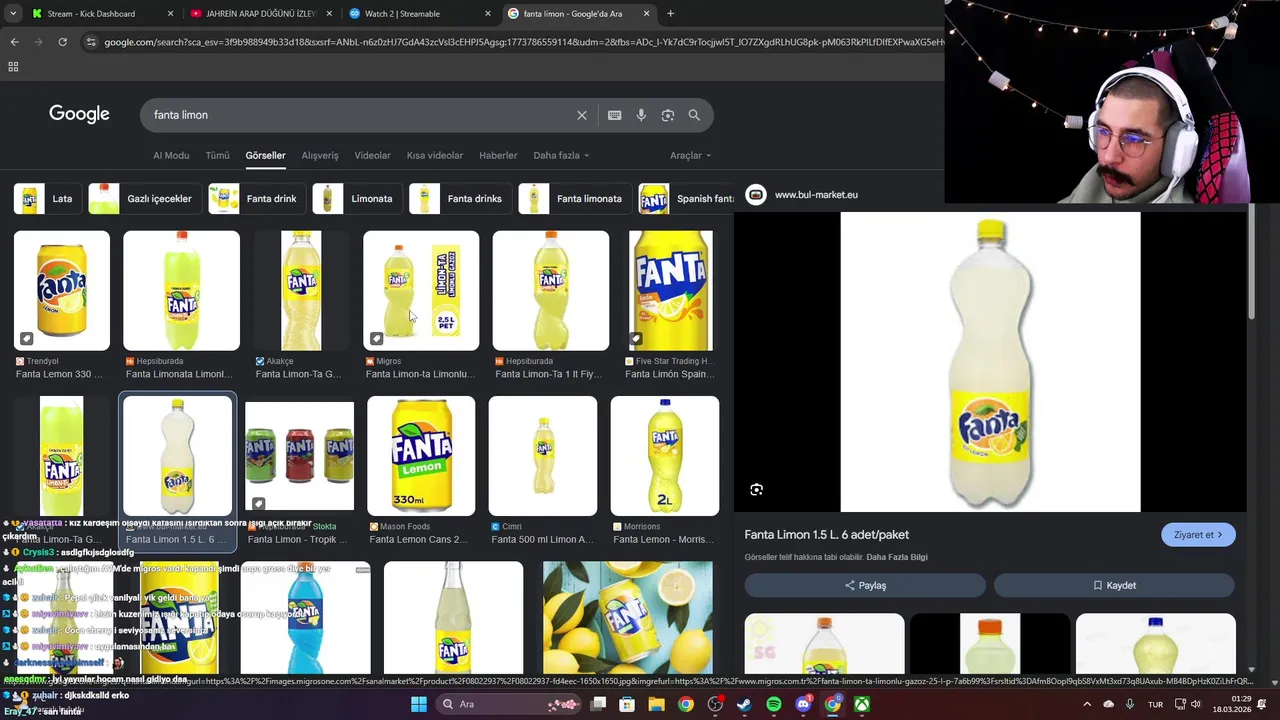This screenshot has width=1280, height=720.
Task: Open the Daha Fazla Bilgi link
Action: tap(897, 557)
